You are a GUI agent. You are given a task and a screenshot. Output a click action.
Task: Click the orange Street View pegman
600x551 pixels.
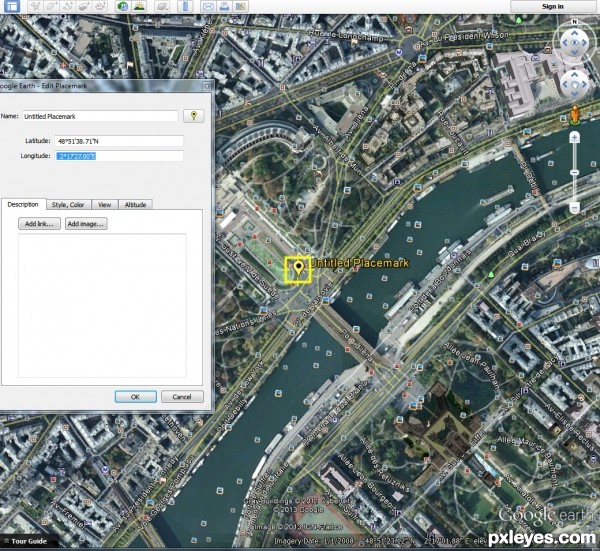(x=574, y=115)
